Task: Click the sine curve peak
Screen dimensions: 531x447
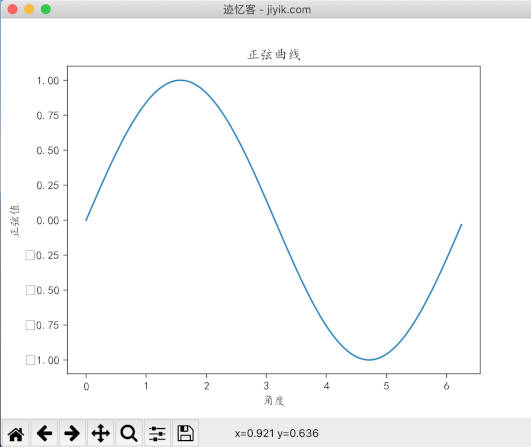Action: click(x=180, y=80)
